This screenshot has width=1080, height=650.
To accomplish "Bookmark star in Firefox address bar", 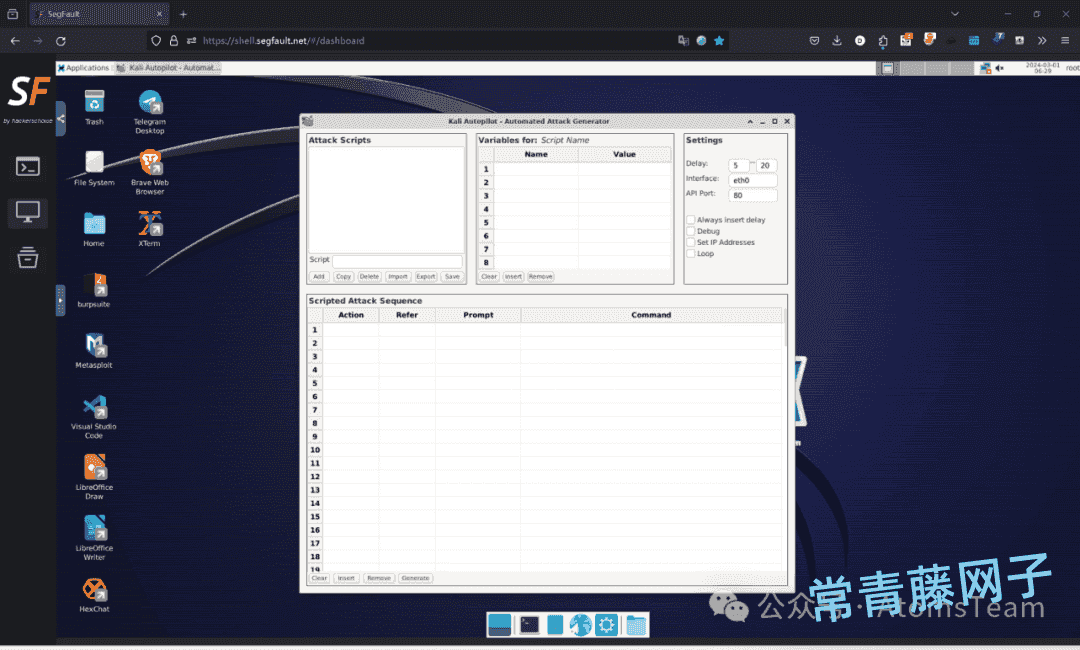I will pyautogui.click(x=719, y=41).
